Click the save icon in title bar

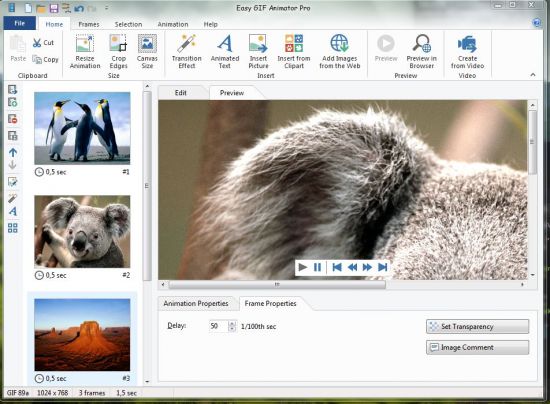(x=54, y=8)
